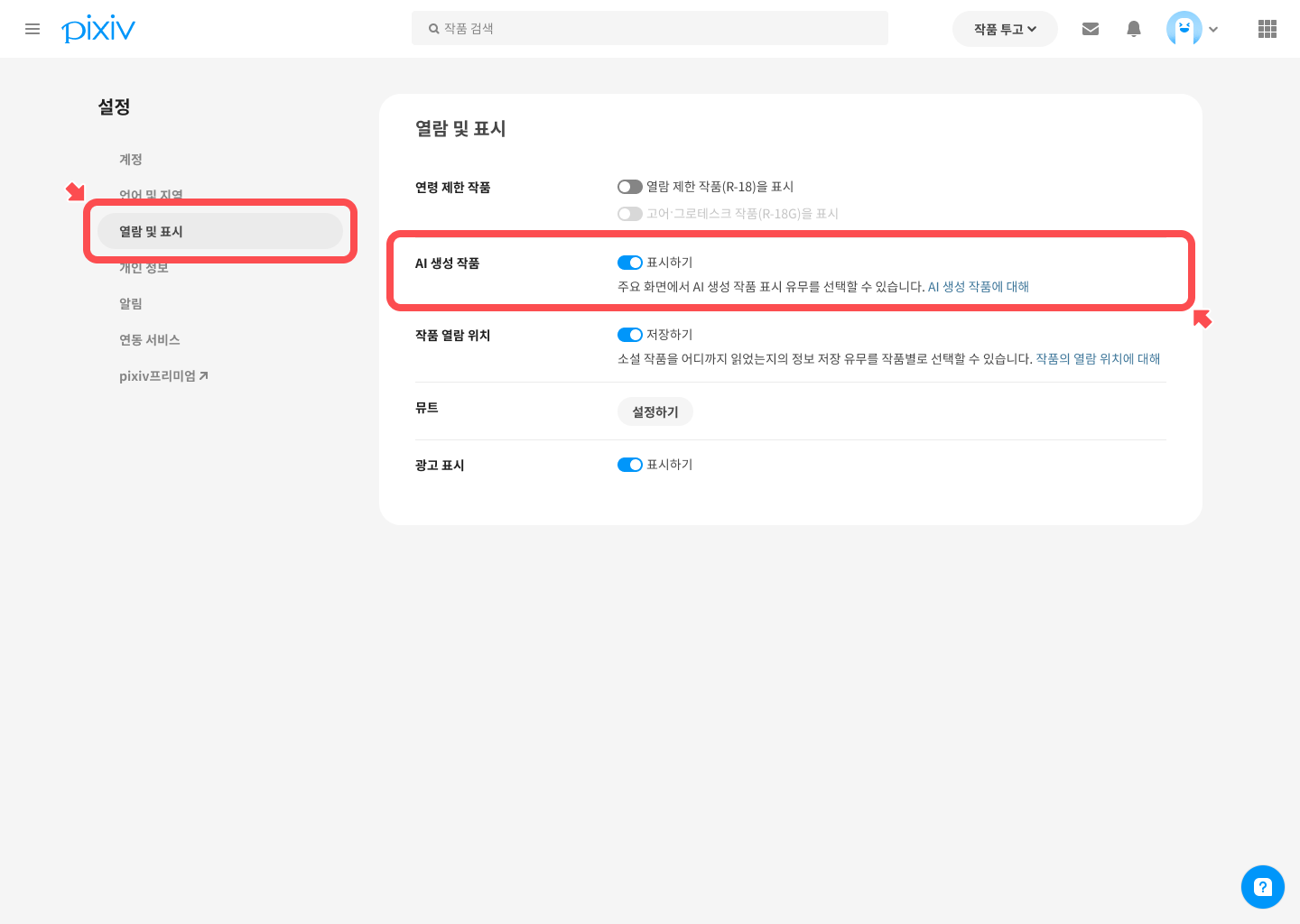Disable the AI 생성 작품 표시하기 toggle
The width and height of the screenshot is (1300, 924).
(630, 263)
